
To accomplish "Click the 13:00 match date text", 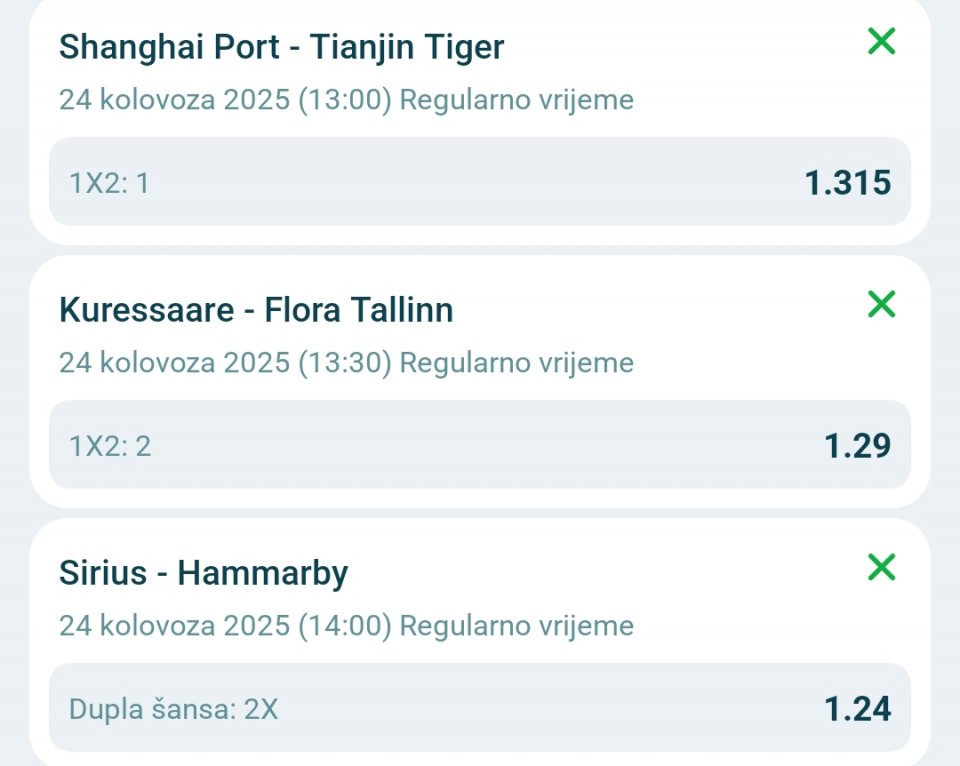I will (x=345, y=100).
